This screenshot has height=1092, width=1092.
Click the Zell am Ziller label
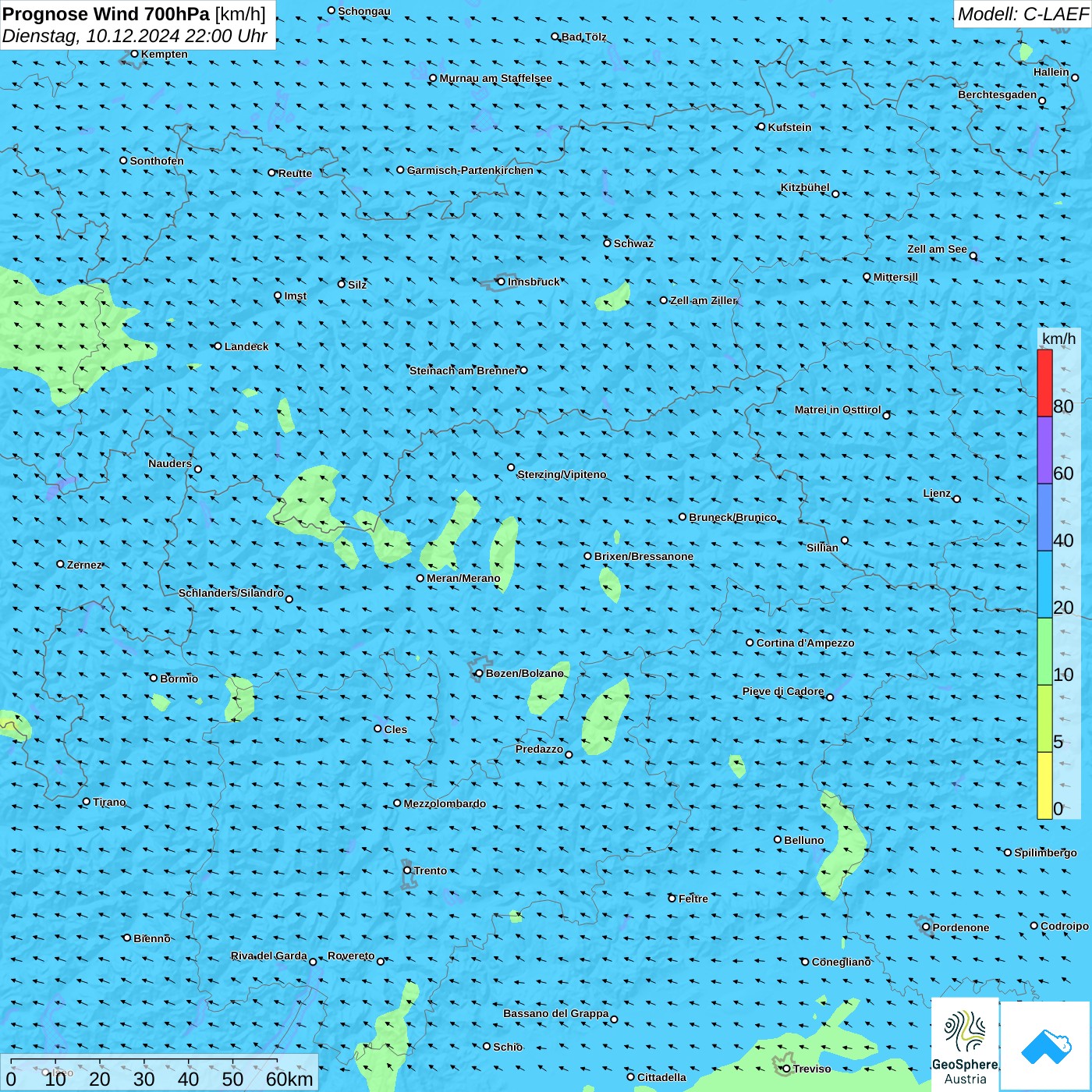(704, 300)
